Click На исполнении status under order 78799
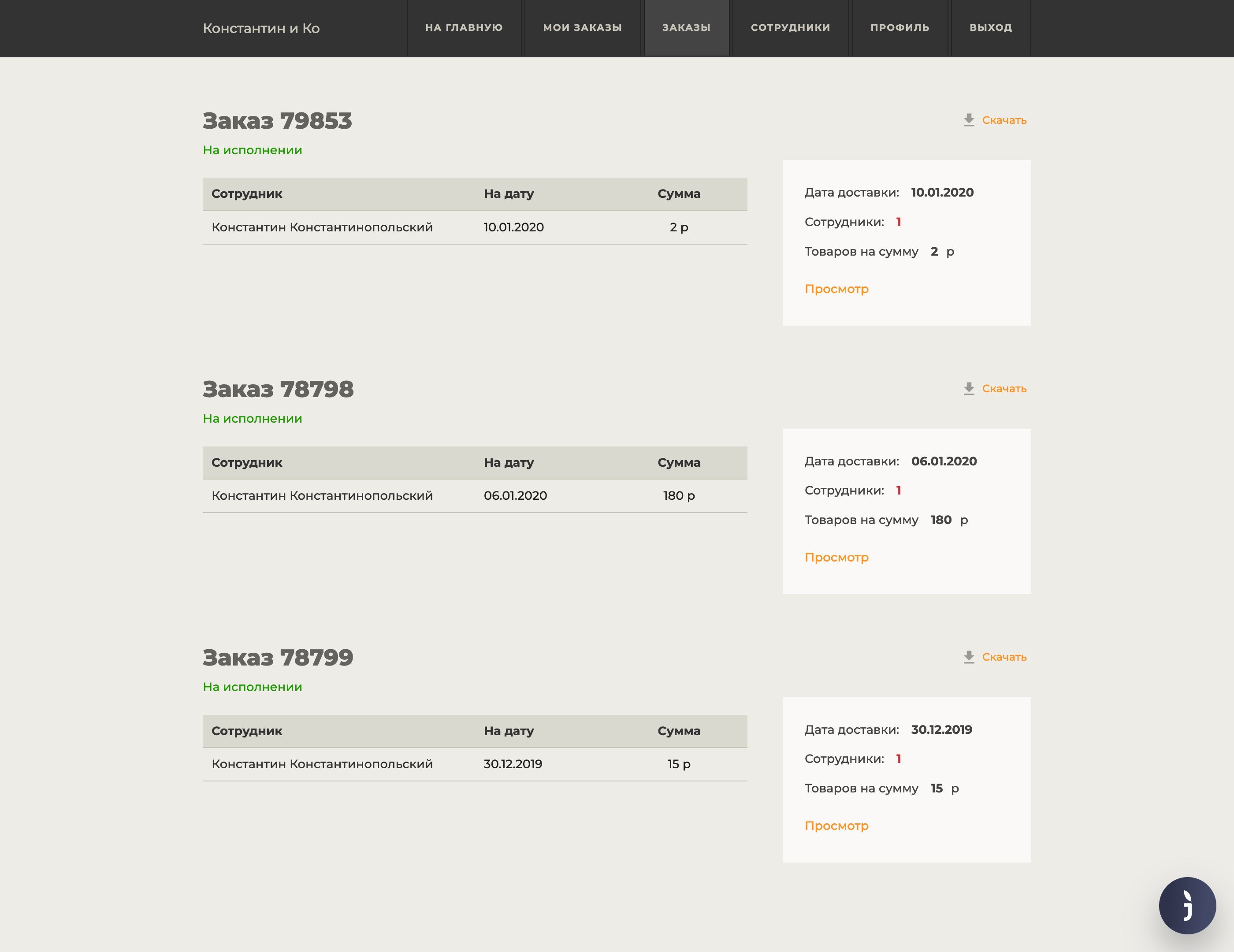Viewport: 1234px width, 952px height. pos(253,687)
